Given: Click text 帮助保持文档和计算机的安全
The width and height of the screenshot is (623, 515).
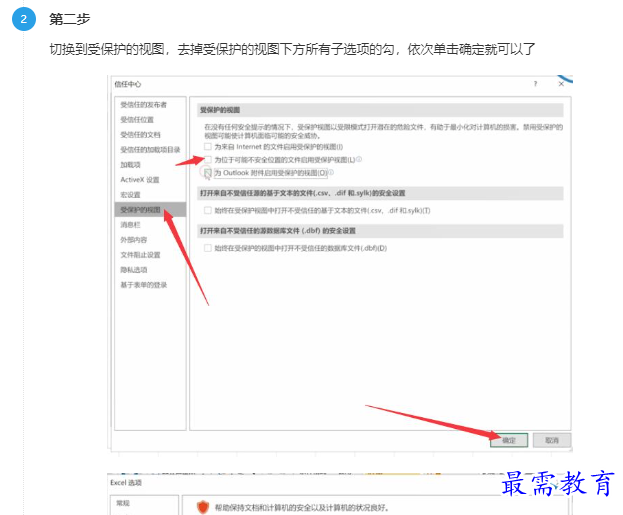Looking at the screenshot, I should pyautogui.click(x=302, y=507).
